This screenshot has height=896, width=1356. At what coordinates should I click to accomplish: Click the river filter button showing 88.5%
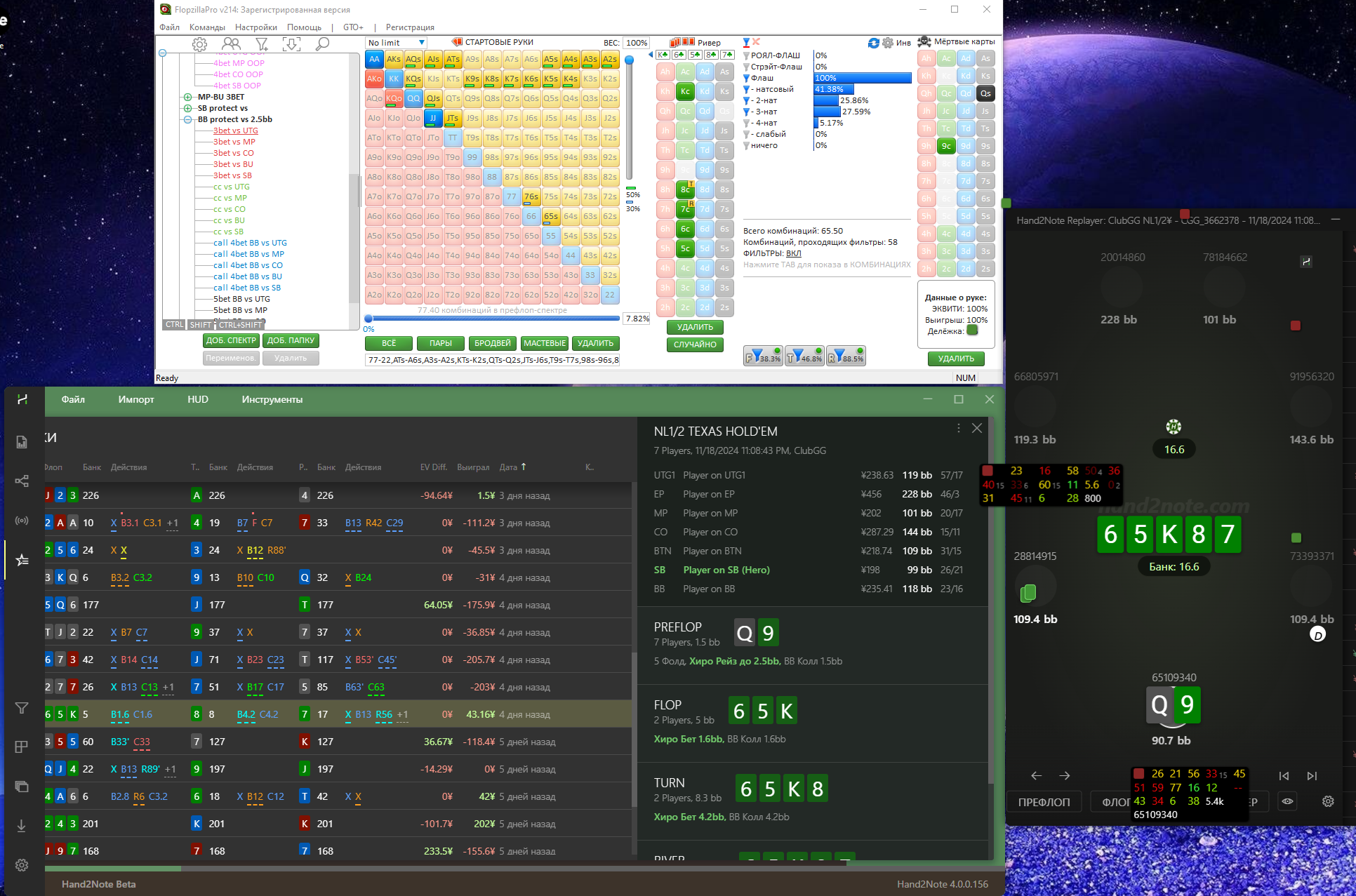click(x=846, y=356)
